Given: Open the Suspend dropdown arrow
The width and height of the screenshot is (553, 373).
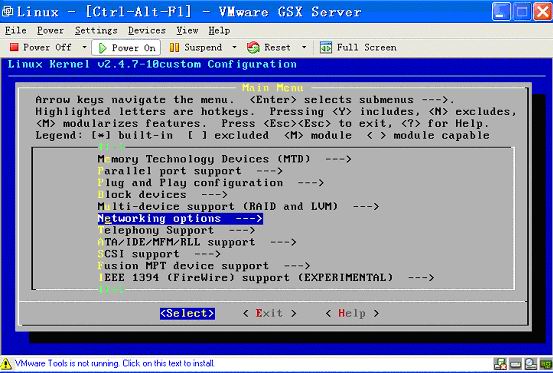Looking at the screenshot, I should point(234,47).
